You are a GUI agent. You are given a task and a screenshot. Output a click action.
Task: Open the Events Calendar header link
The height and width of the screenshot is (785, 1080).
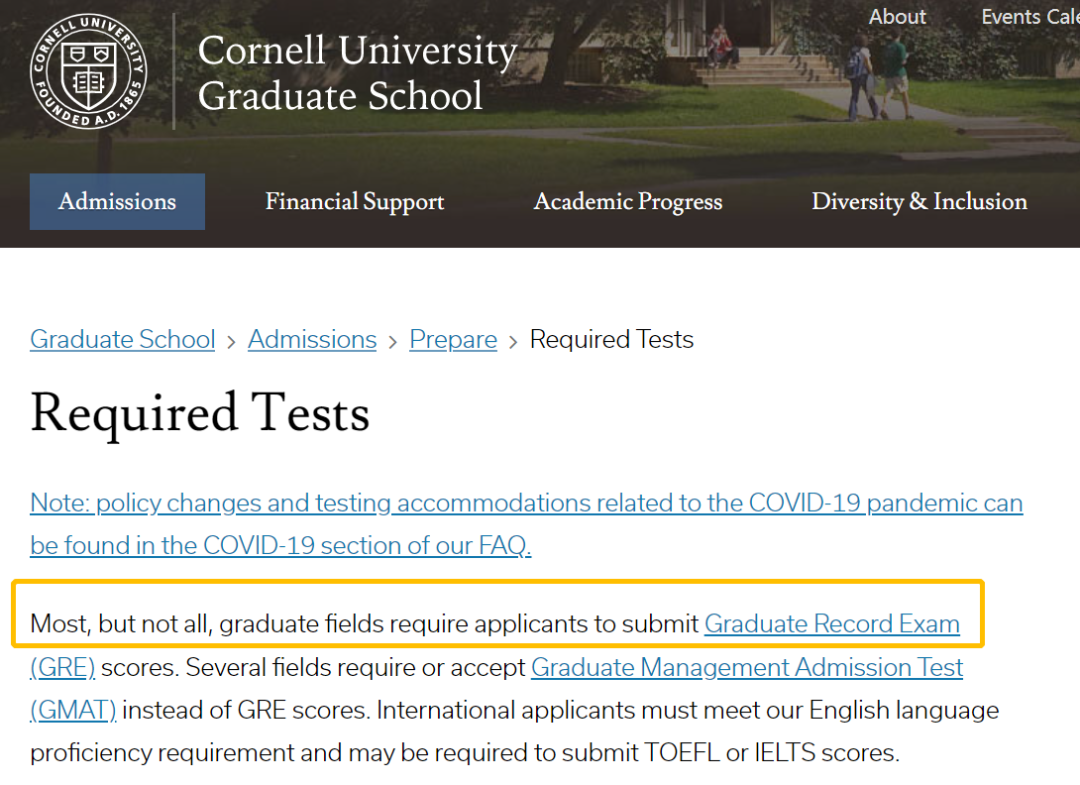[x=1029, y=17]
